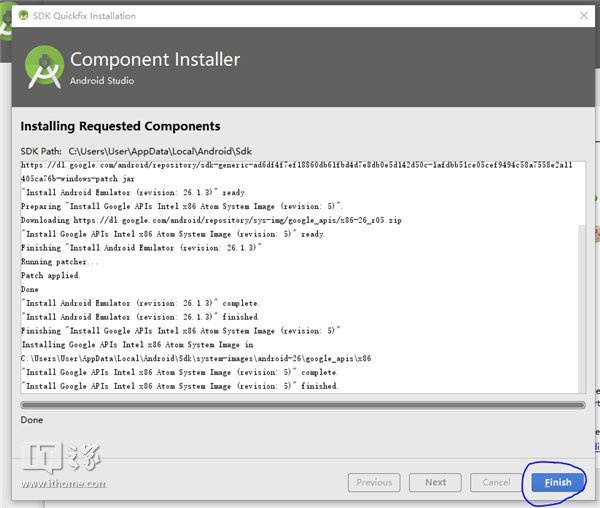
Task: Close the SDK Quickfix Installation window
Action: (582, 16)
